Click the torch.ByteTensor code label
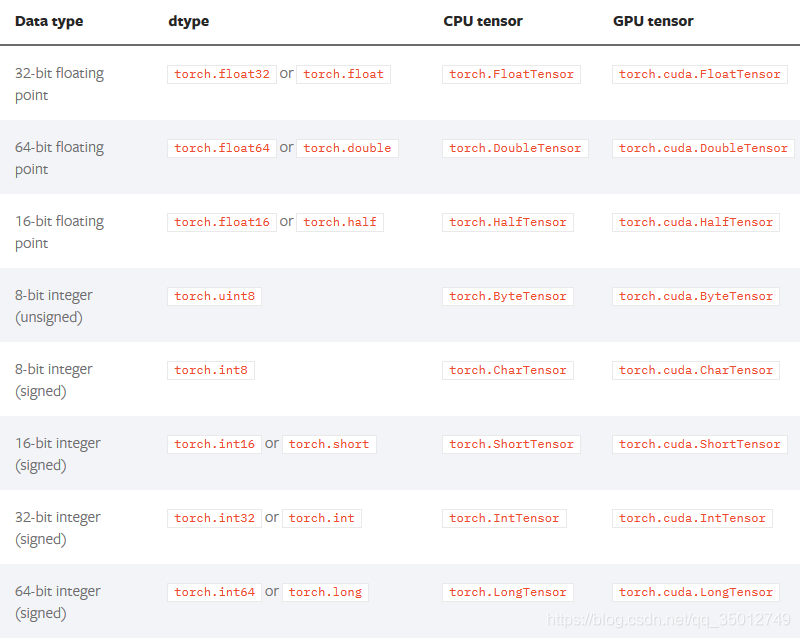The height and width of the screenshot is (638, 800). (x=508, y=297)
